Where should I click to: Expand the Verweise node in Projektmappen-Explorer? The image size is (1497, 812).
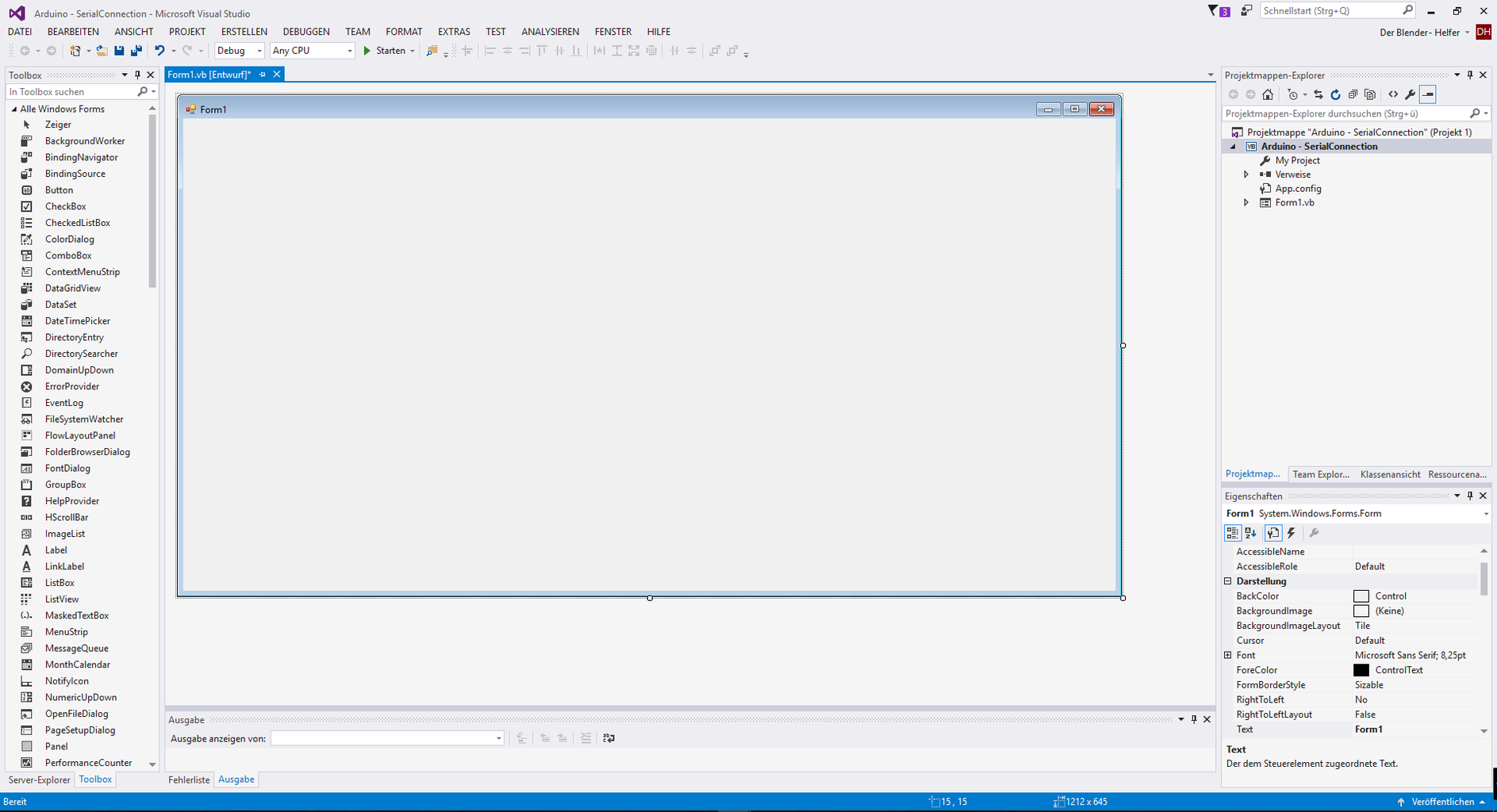tap(1246, 174)
